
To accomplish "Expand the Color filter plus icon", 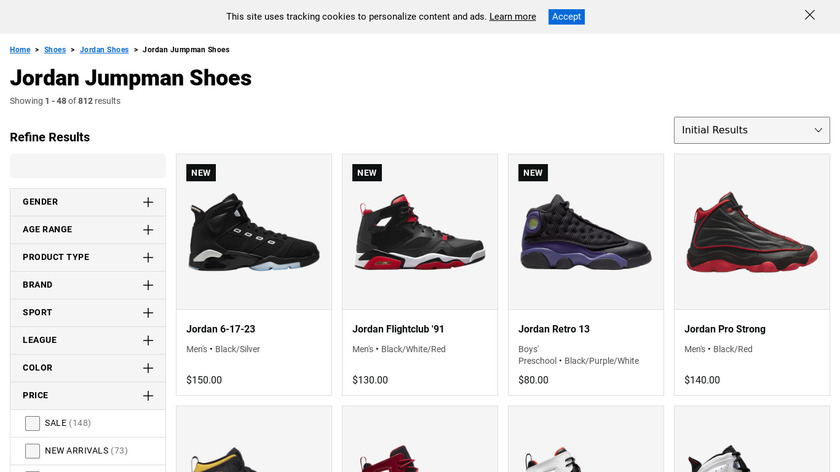I will click(x=148, y=368).
